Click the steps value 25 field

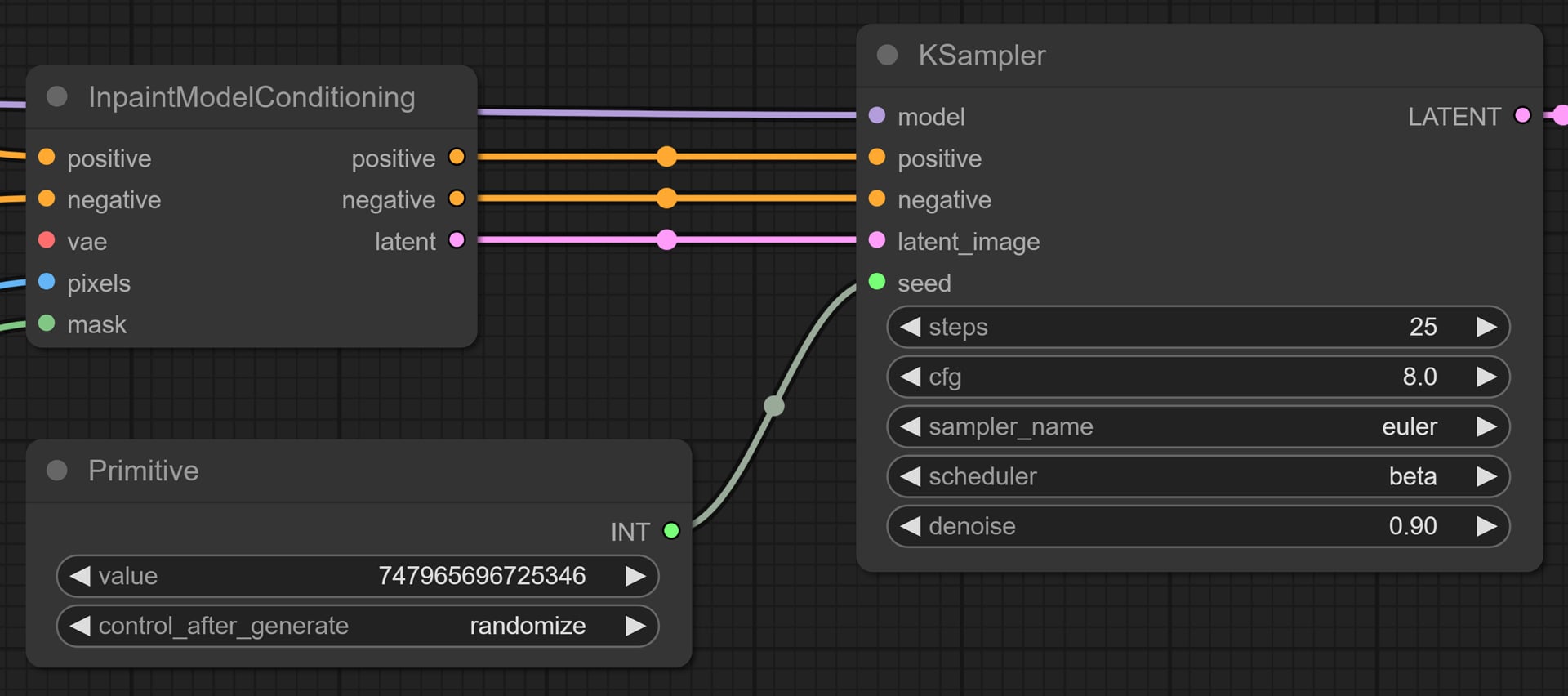[x=1198, y=327]
